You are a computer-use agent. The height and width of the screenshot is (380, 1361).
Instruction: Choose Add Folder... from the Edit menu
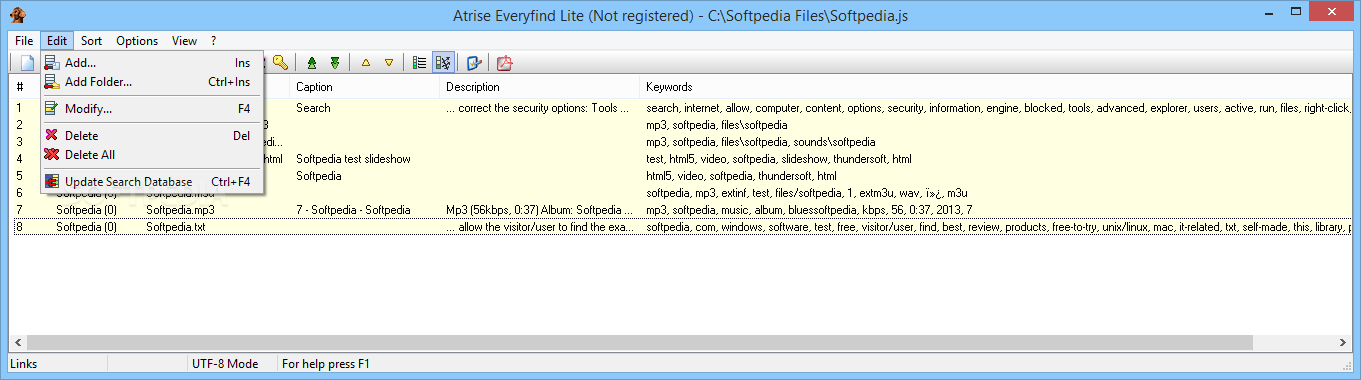click(x=152, y=82)
